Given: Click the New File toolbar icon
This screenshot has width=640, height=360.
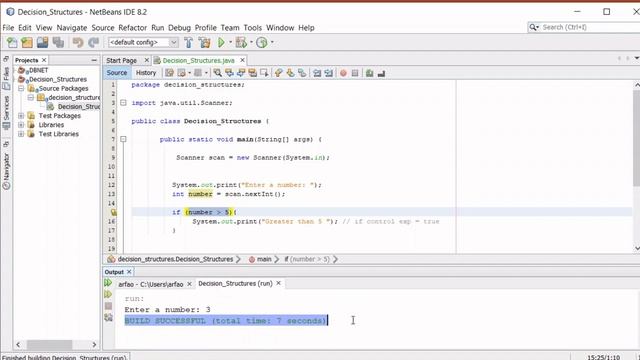Looking at the screenshot, I should (12, 42).
